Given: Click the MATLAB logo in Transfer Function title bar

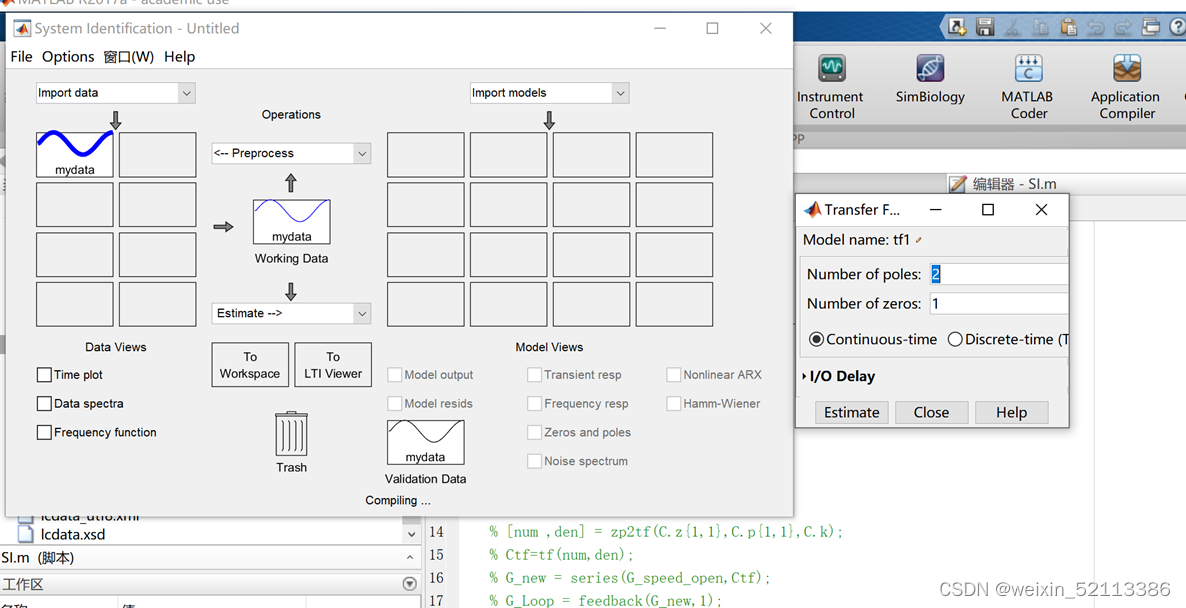Looking at the screenshot, I should click(812, 209).
